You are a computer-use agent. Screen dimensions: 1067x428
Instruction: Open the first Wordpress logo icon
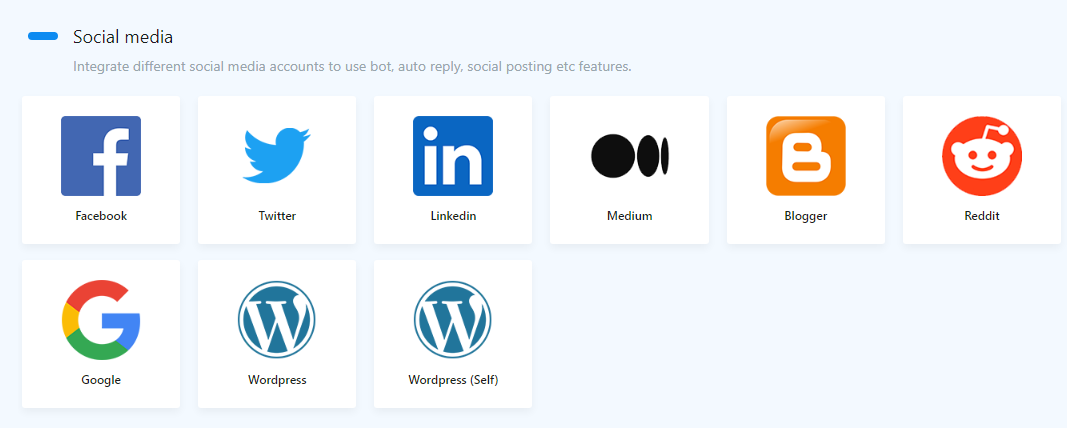[277, 320]
